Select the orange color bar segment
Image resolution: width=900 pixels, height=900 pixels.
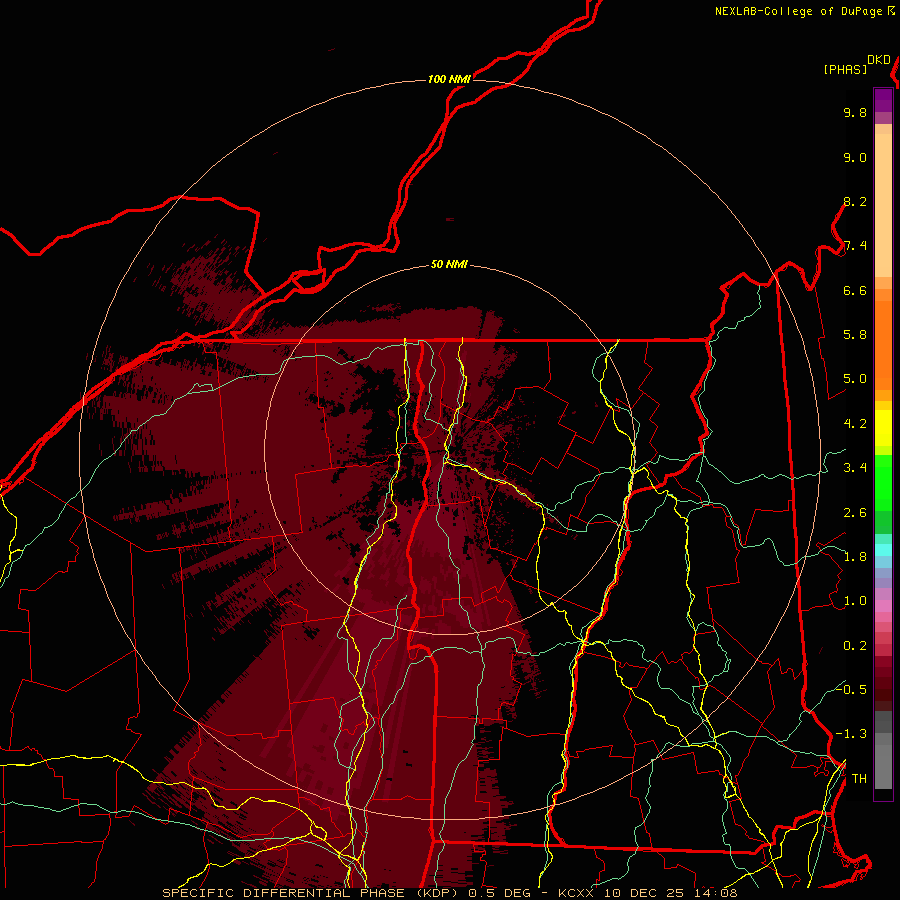click(883, 346)
